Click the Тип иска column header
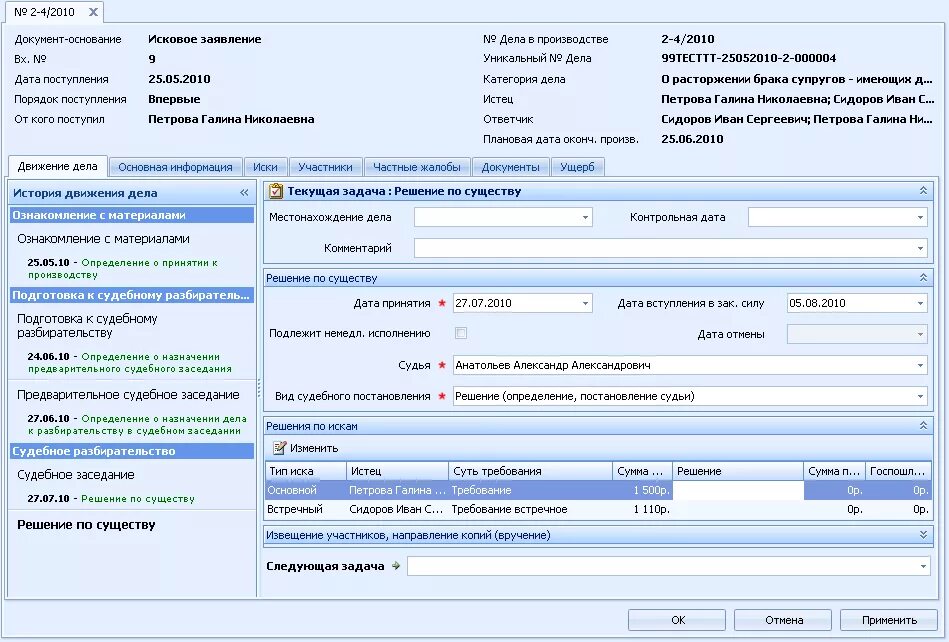Screen dimensions: 949x642 (x=306, y=471)
